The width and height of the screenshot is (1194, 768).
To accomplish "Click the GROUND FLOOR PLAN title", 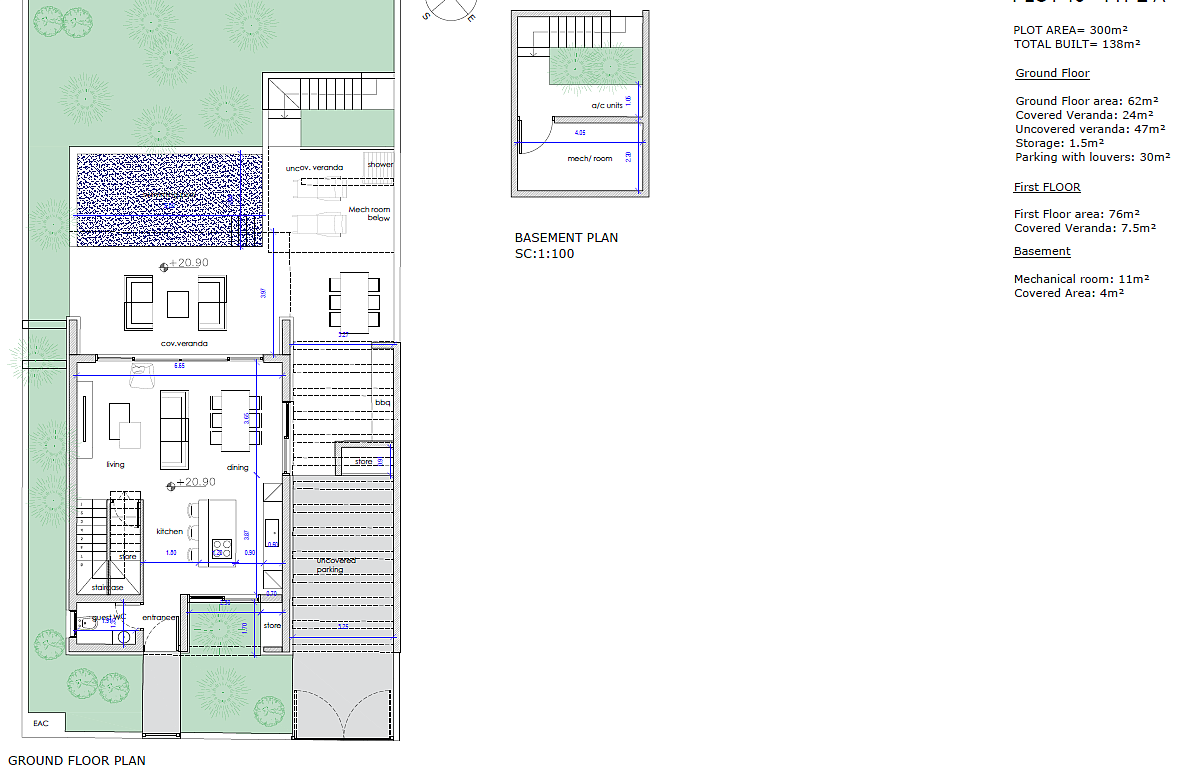I will click(77, 760).
